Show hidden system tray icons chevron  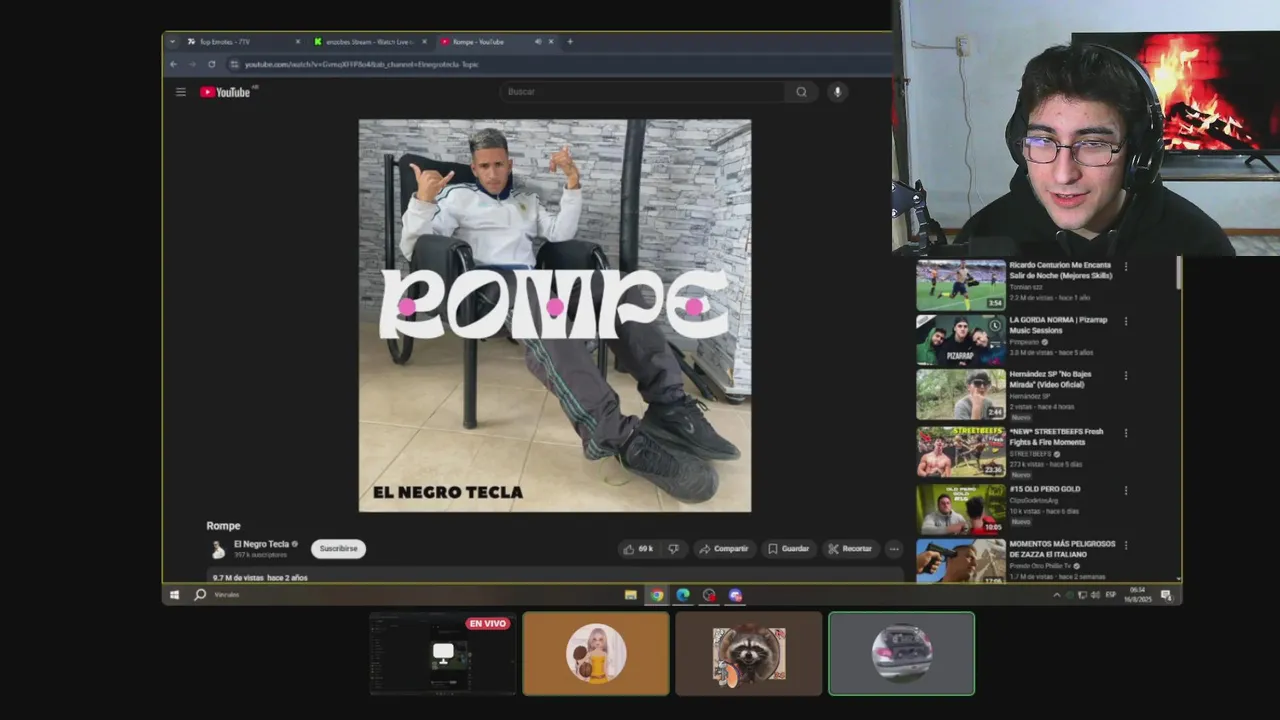(1056, 595)
